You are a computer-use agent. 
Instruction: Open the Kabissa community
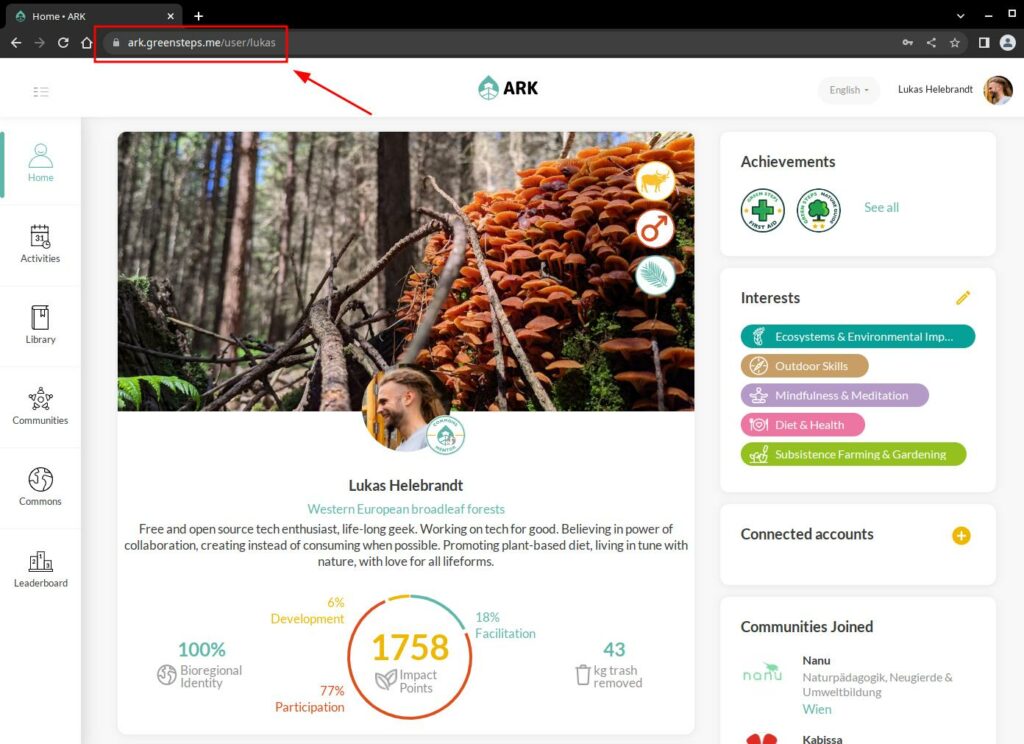click(822, 739)
